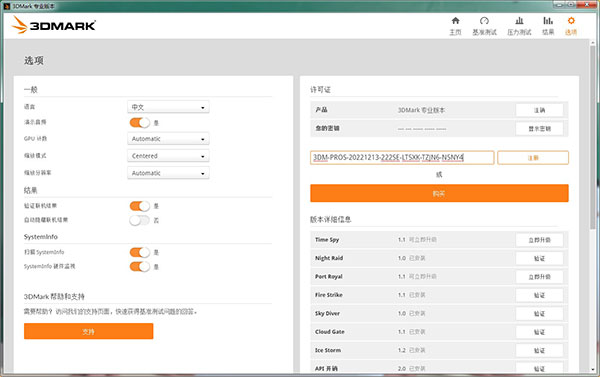Click the upgrade button for Port Royal
This screenshot has width=600, height=377.
(539, 277)
